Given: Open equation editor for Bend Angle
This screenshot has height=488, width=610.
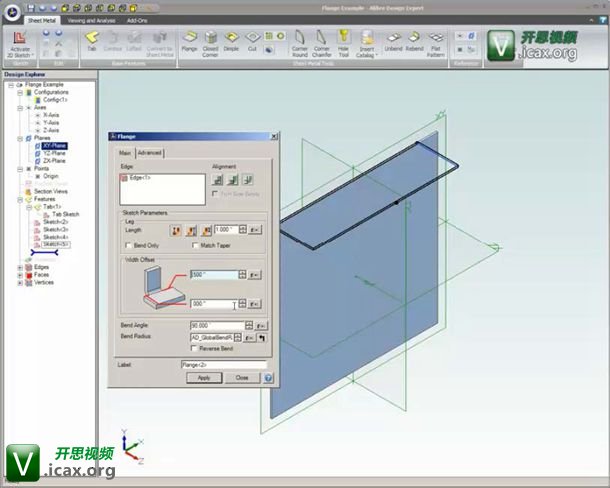Looking at the screenshot, I should coord(261,326).
